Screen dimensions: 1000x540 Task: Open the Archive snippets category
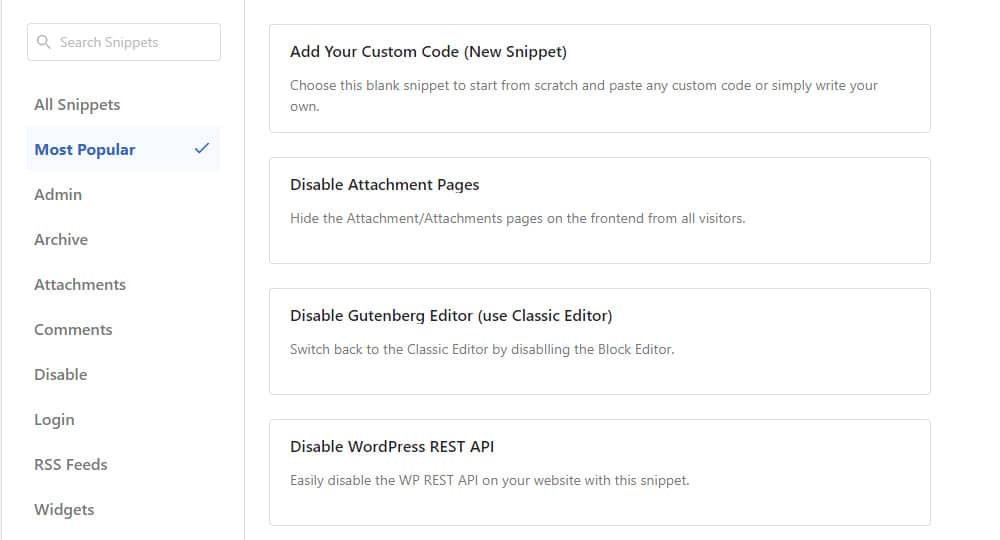tap(61, 240)
